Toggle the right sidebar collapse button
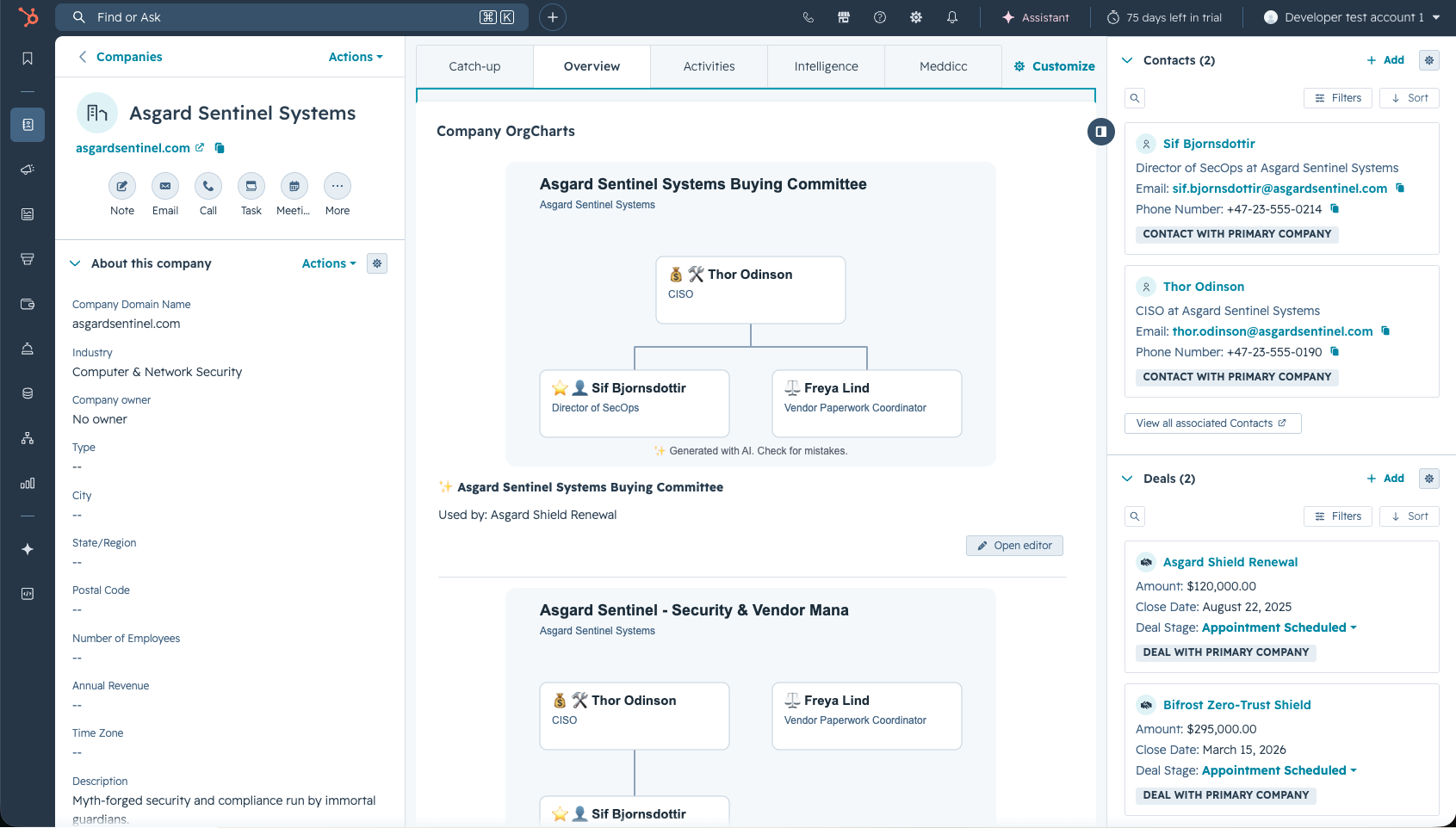The width and height of the screenshot is (1456, 828). (x=1101, y=132)
